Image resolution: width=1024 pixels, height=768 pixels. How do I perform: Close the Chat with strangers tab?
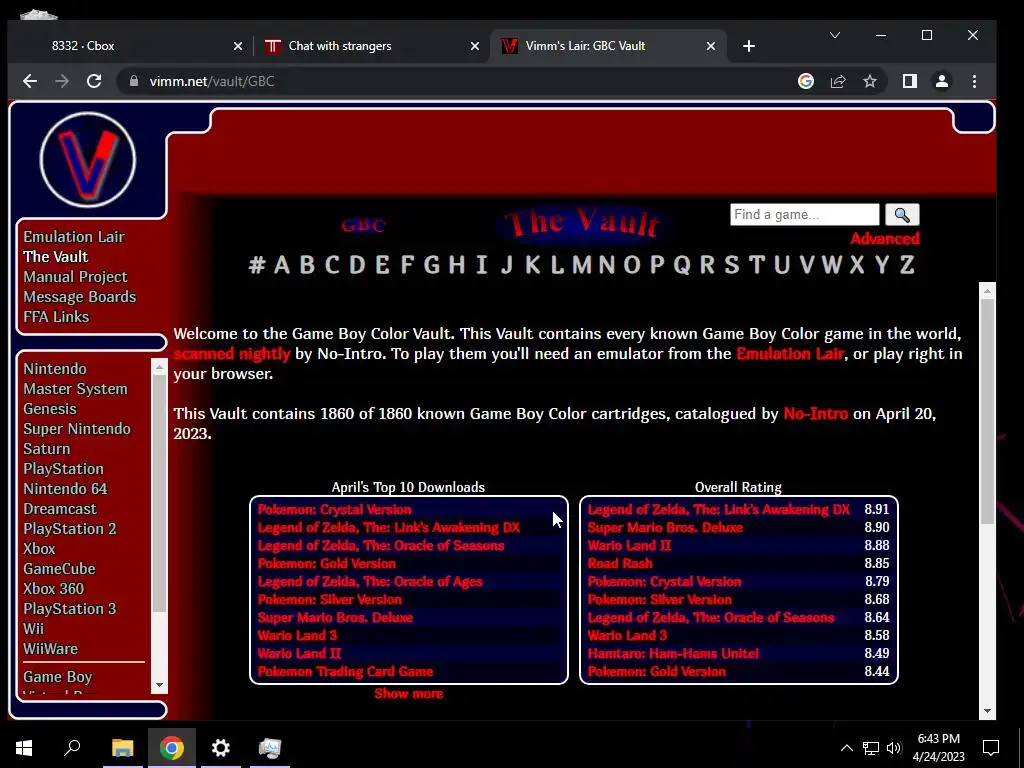475,46
